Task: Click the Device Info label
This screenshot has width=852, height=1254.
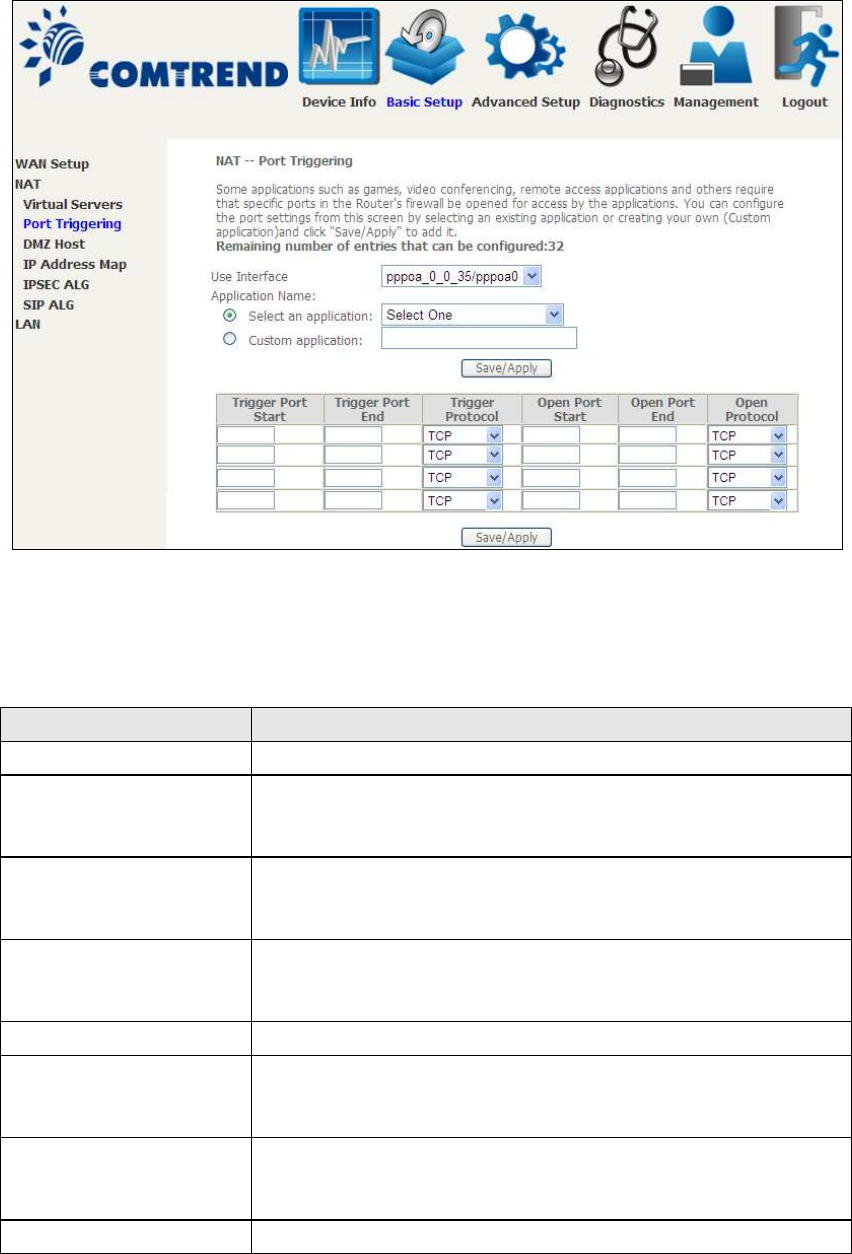Action: click(x=339, y=102)
